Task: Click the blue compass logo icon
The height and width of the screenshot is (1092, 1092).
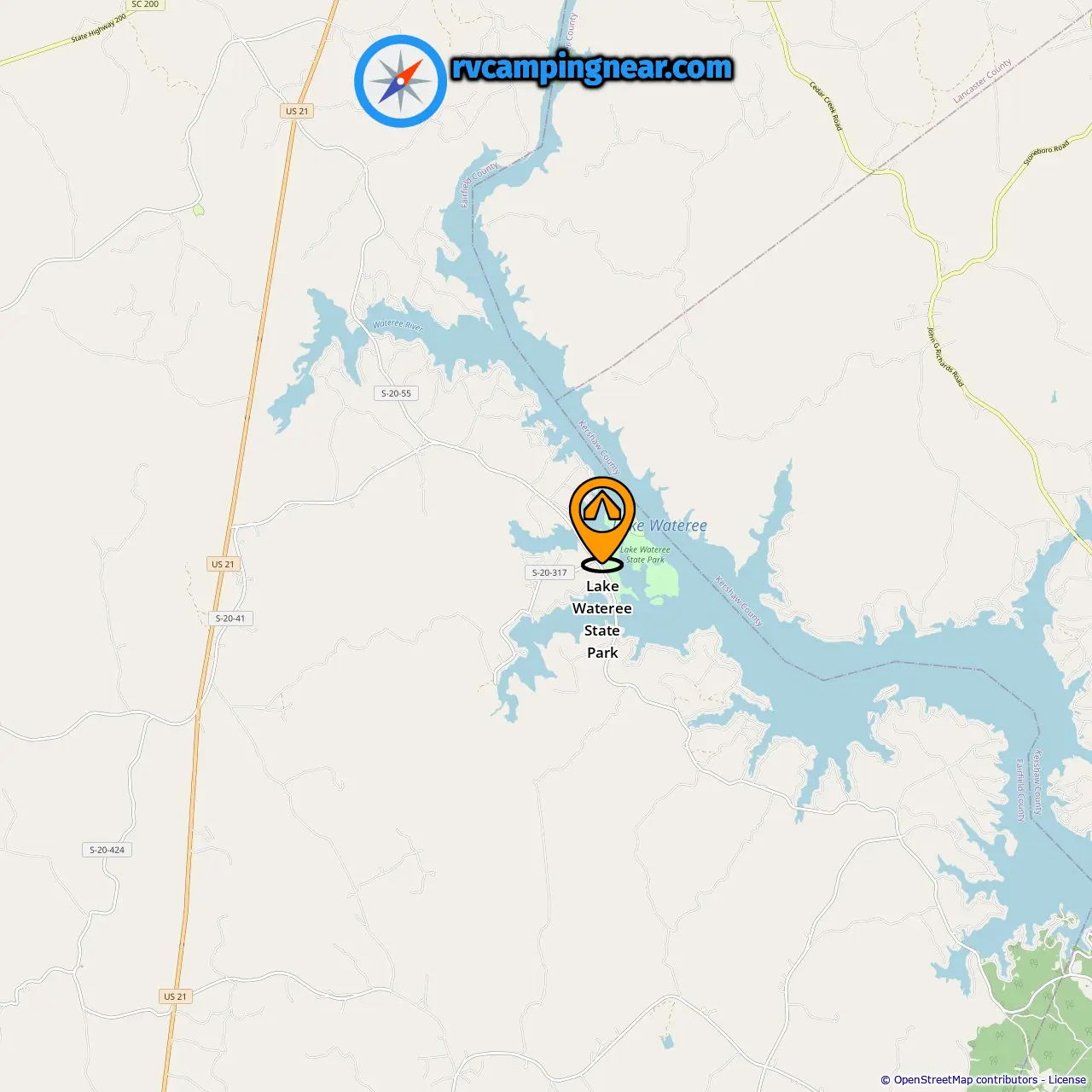Action: [400, 81]
